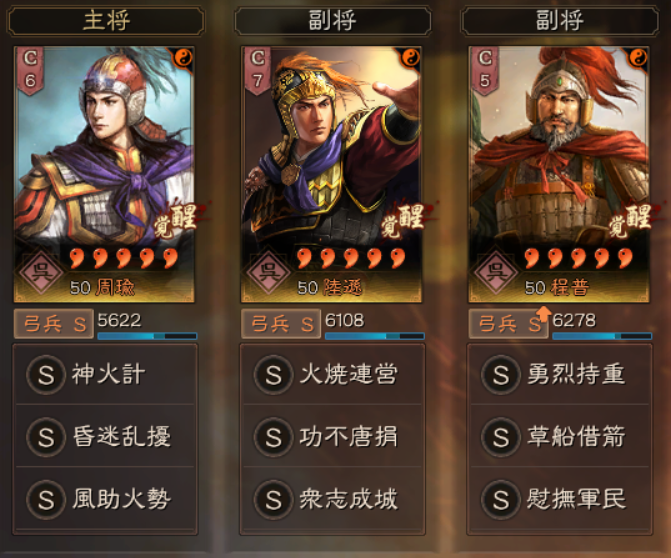Click the yin-yang icon on 程普's card
The width and height of the screenshot is (671, 558).
[x=638, y=57]
